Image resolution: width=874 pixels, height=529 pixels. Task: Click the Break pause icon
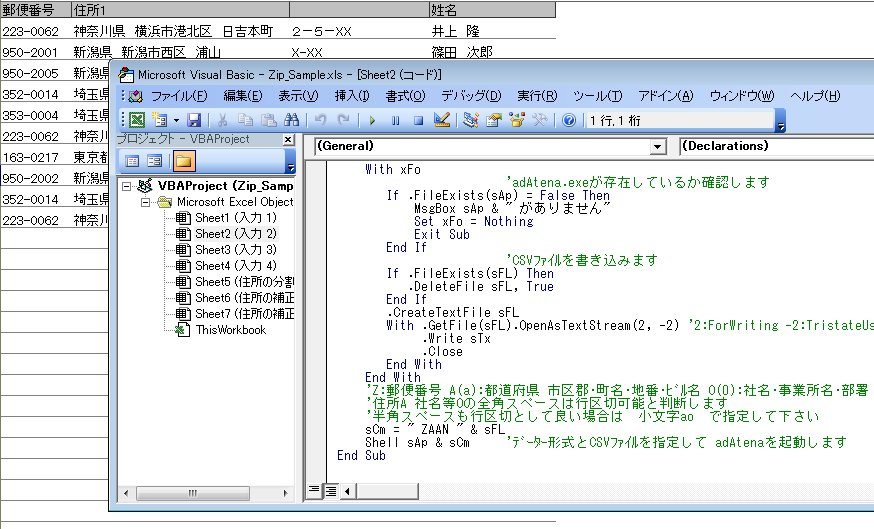[x=395, y=120]
